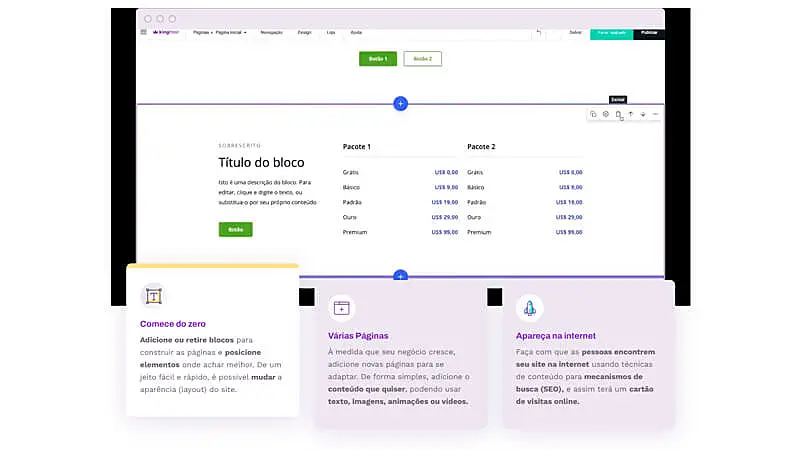Open the Design menu
This screenshot has width=800, height=450.
point(305,32)
